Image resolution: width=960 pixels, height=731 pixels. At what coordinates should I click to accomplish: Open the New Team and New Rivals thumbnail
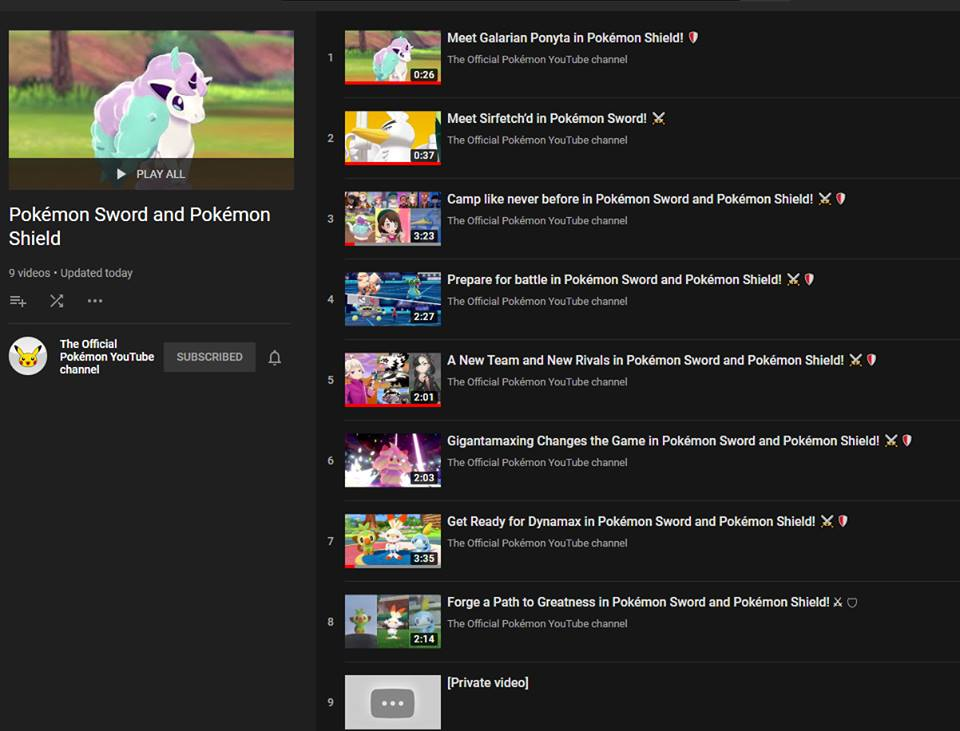(392, 380)
